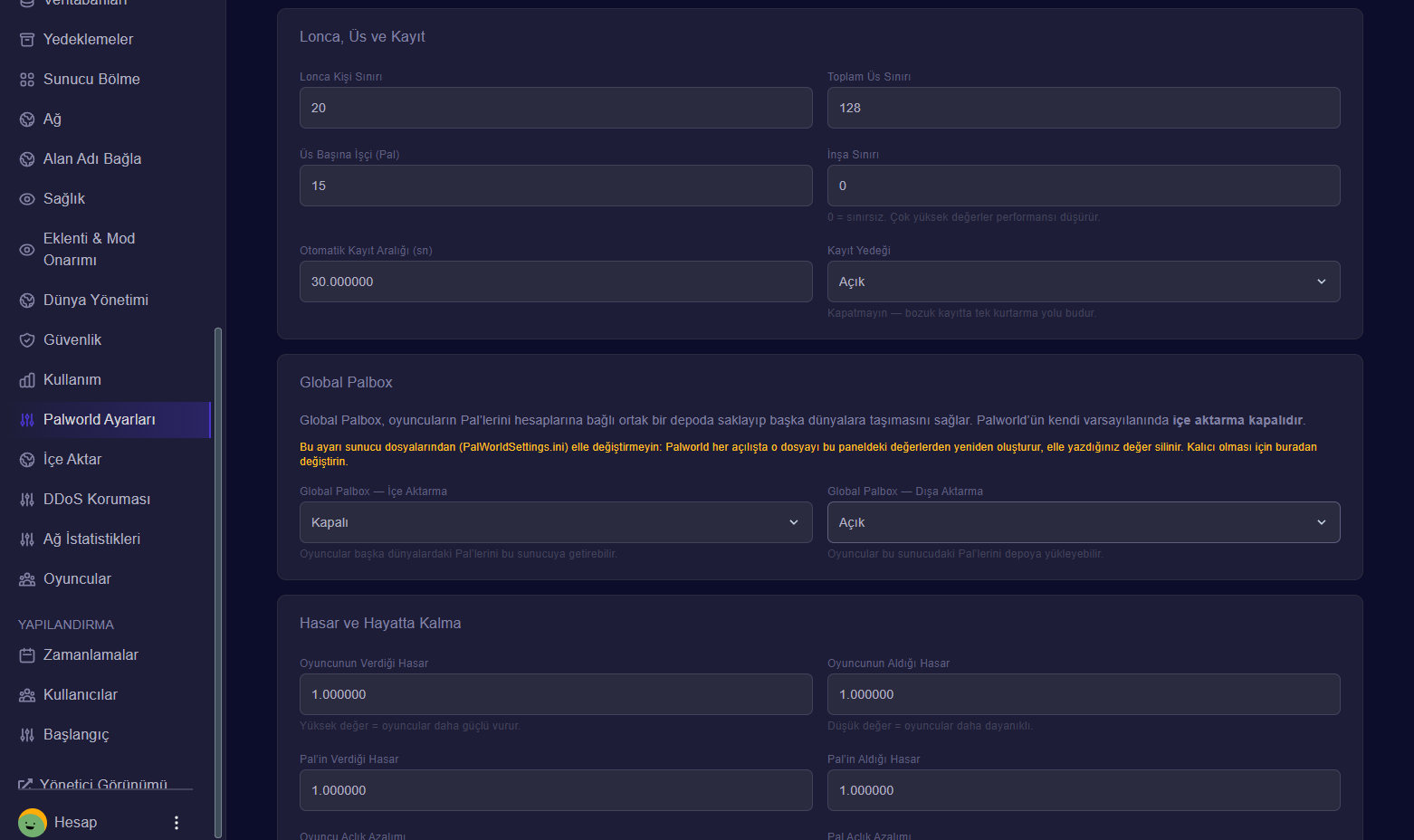1414x840 pixels.
Task: Click the Yedeklemeler archive icon
Action: click(x=27, y=40)
